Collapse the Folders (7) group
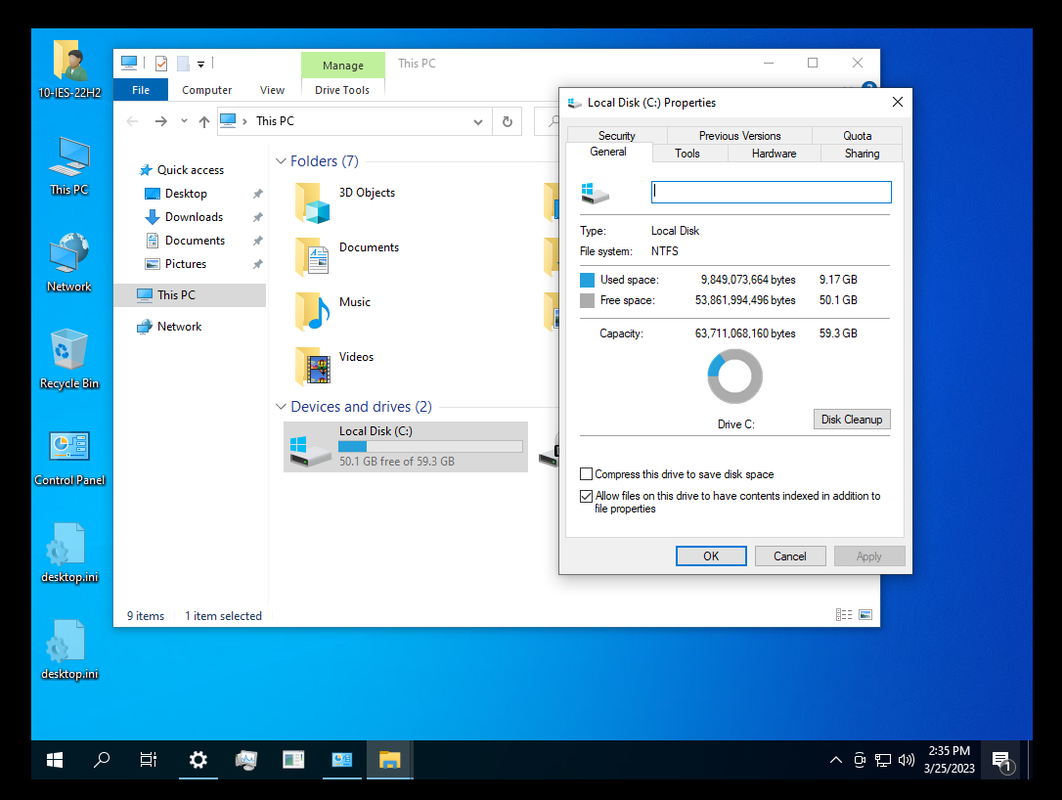 281,161
